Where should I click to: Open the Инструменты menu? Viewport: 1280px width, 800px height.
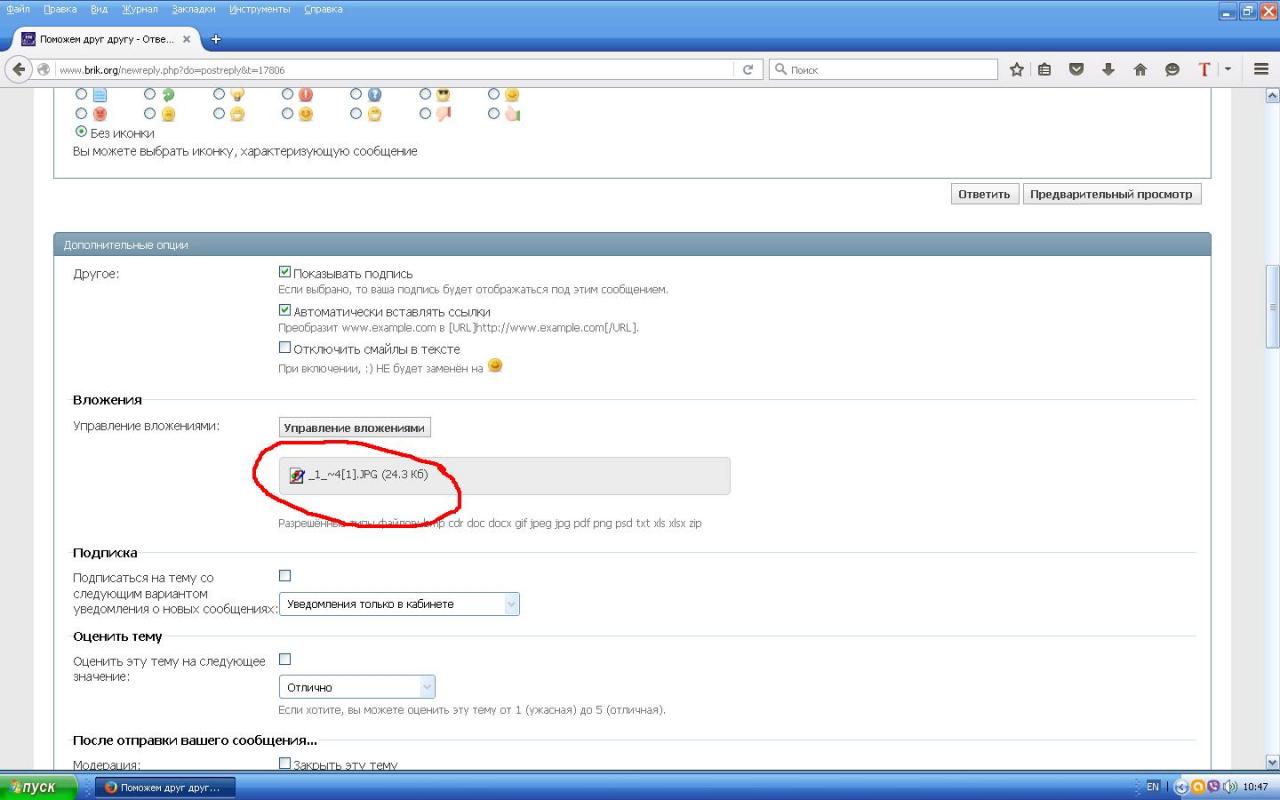259,9
